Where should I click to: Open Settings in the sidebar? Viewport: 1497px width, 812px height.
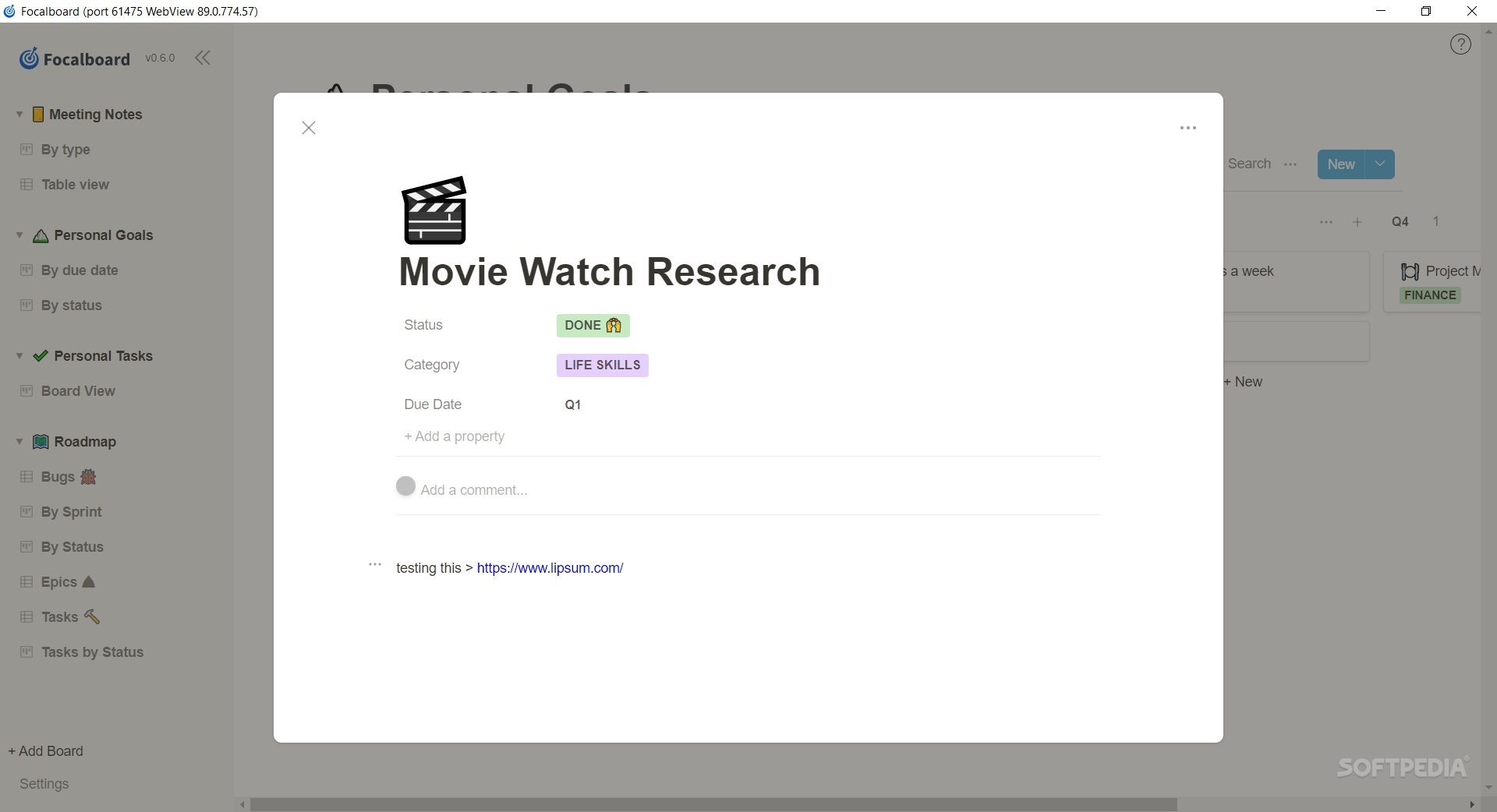44,784
